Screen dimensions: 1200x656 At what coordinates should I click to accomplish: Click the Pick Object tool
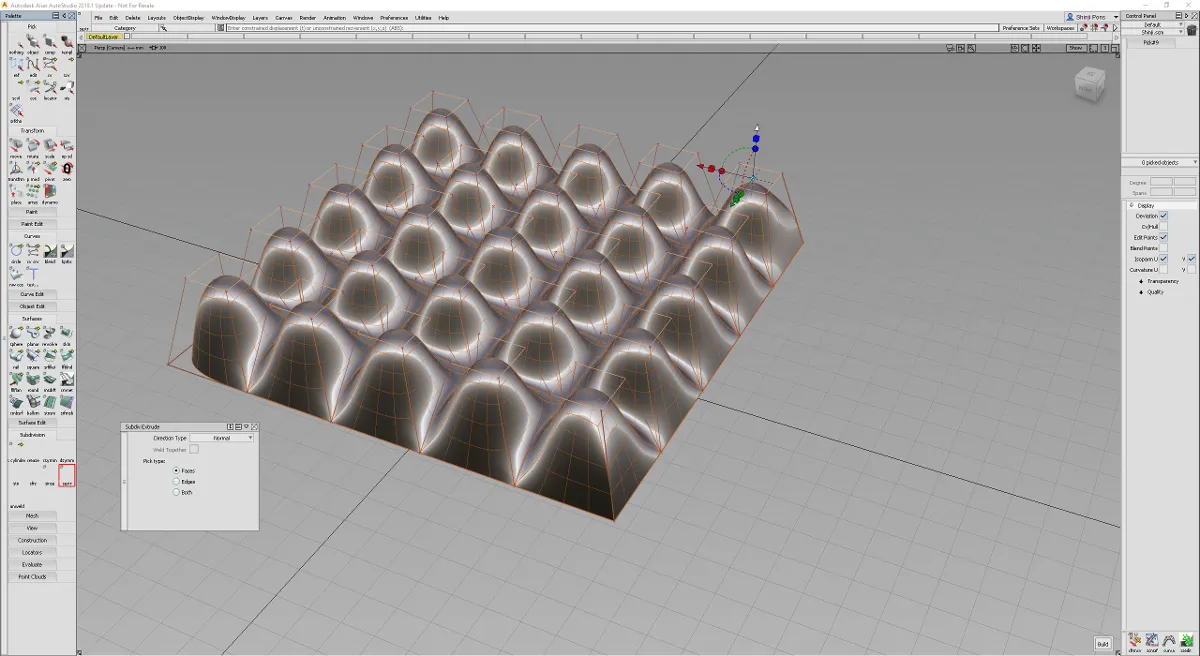(33, 42)
